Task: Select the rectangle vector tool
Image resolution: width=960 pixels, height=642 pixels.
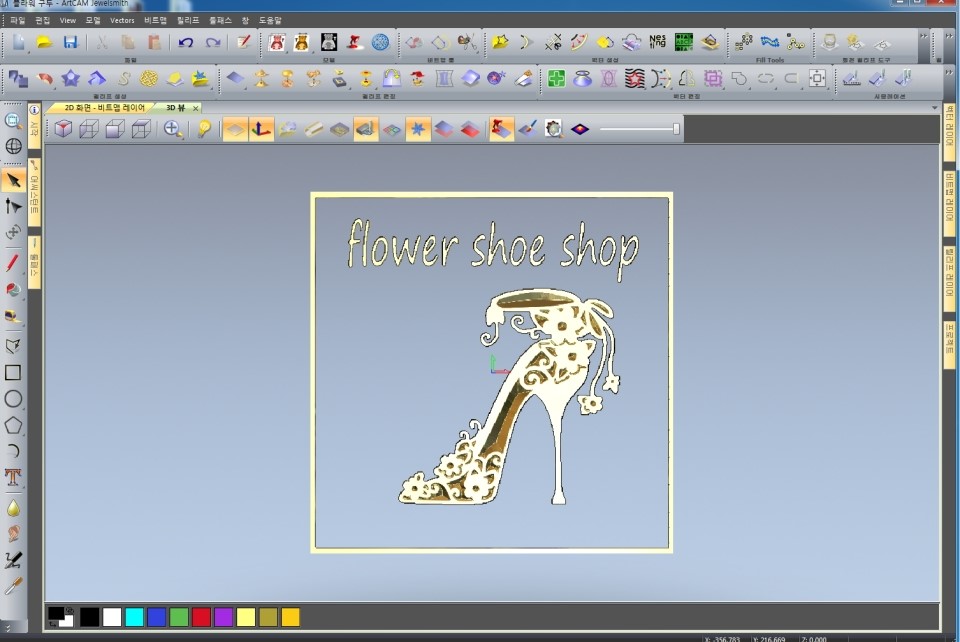Action: click(x=13, y=372)
